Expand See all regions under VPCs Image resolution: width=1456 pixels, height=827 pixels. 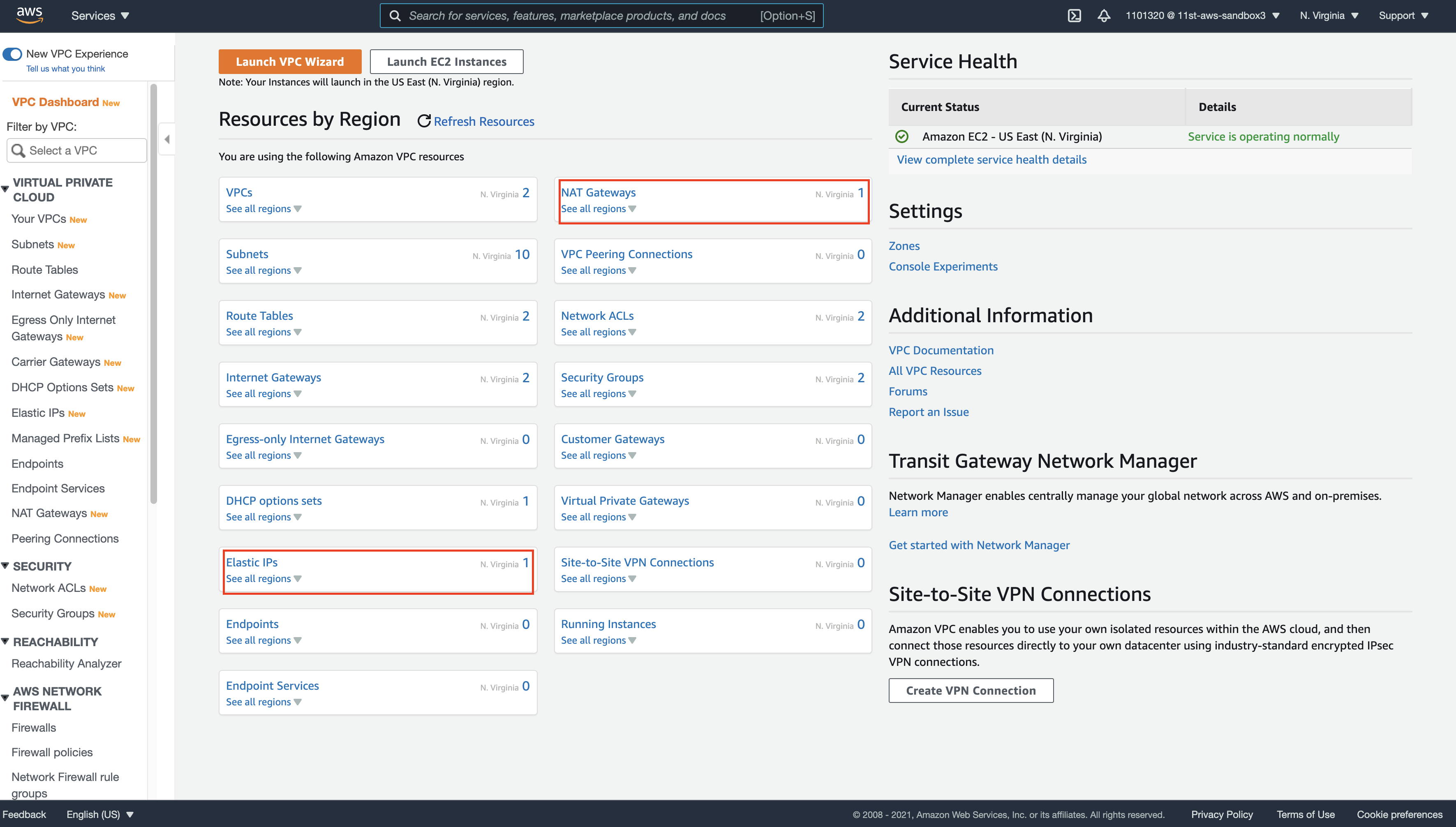coord(263,209)
